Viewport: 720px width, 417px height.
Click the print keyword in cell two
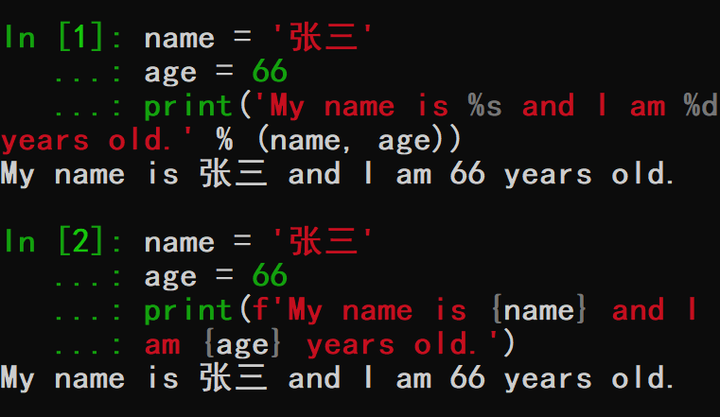pos(188,311)
